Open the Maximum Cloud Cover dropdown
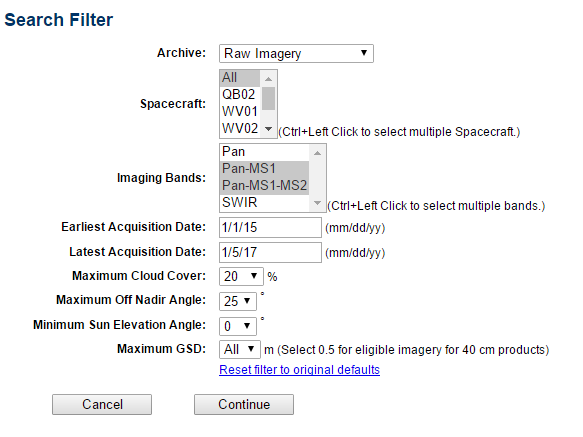 pyautogui.click(x=241, y=276)
